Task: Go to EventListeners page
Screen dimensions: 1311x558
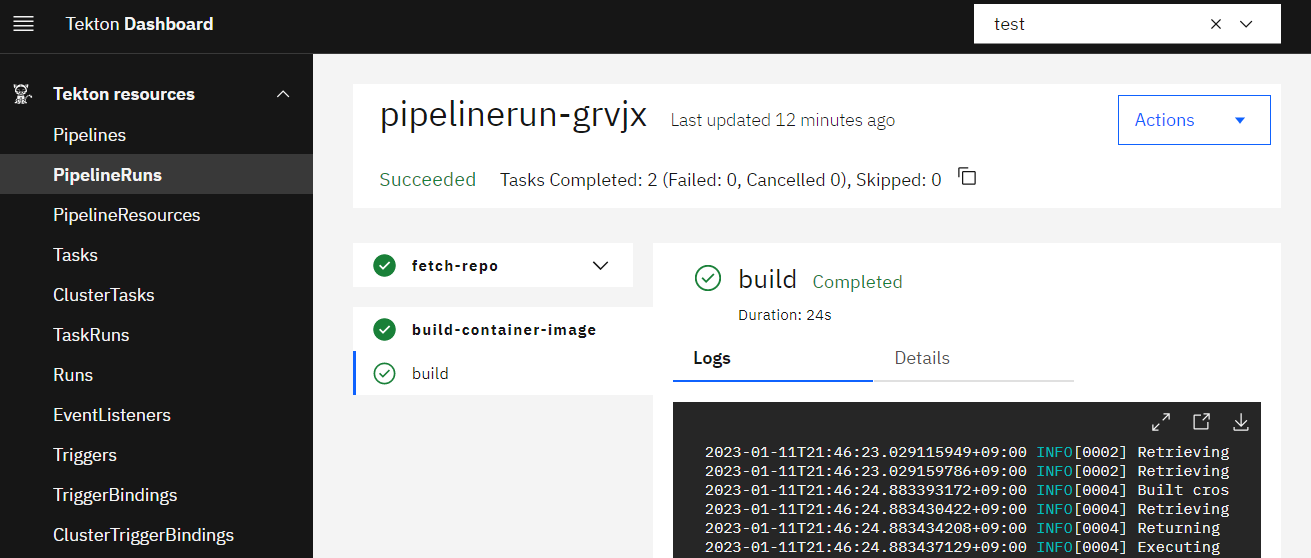Action: [x=156, y=415]
